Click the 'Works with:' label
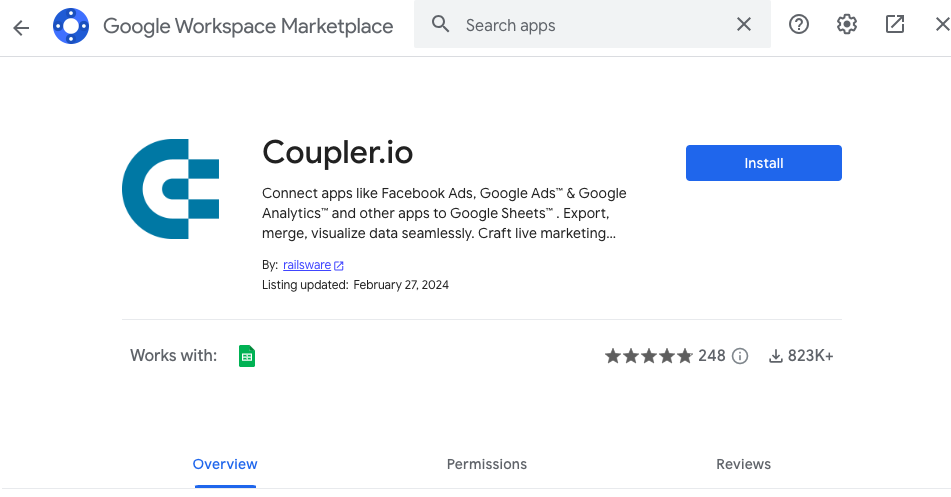Image resolution: width=951 pixels, height=497 pixels. pos(173,356)
